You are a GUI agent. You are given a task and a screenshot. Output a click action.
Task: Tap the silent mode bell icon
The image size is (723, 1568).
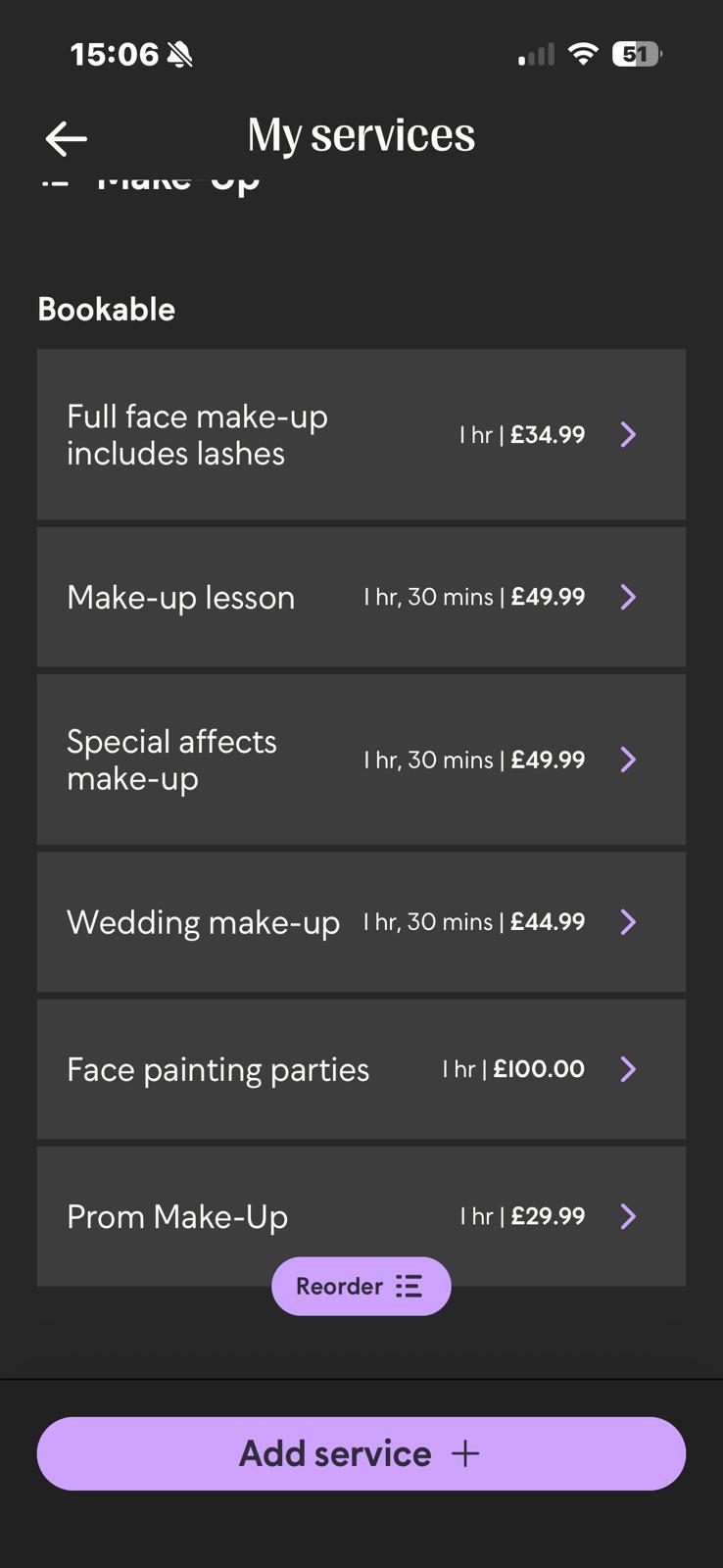pos(180,55)
